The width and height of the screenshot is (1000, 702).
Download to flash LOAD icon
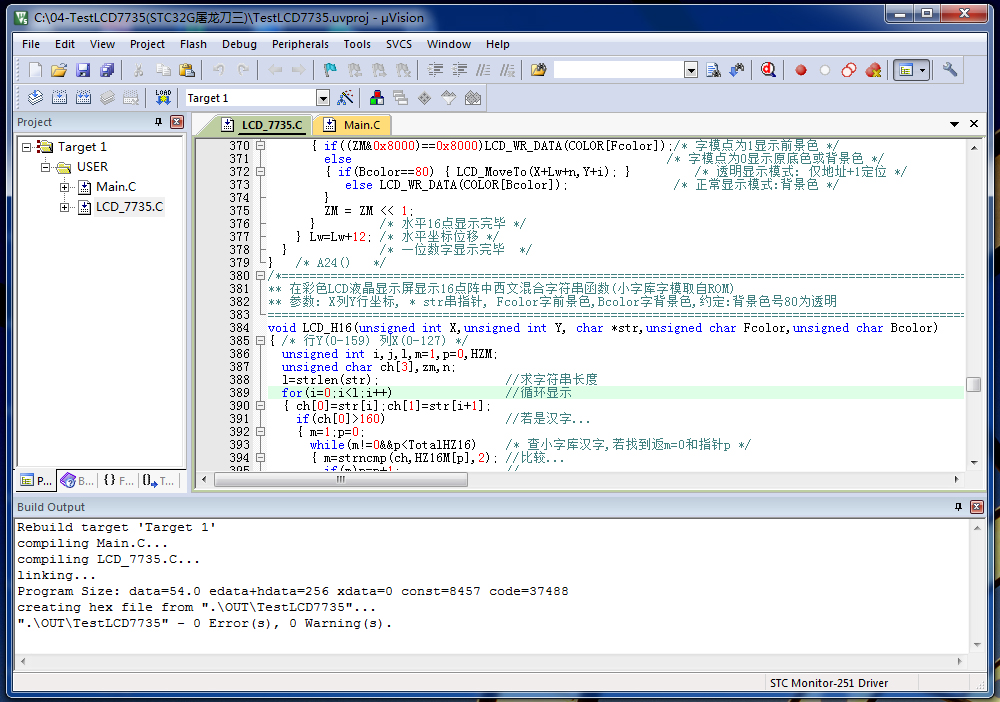tap(163, 98)
